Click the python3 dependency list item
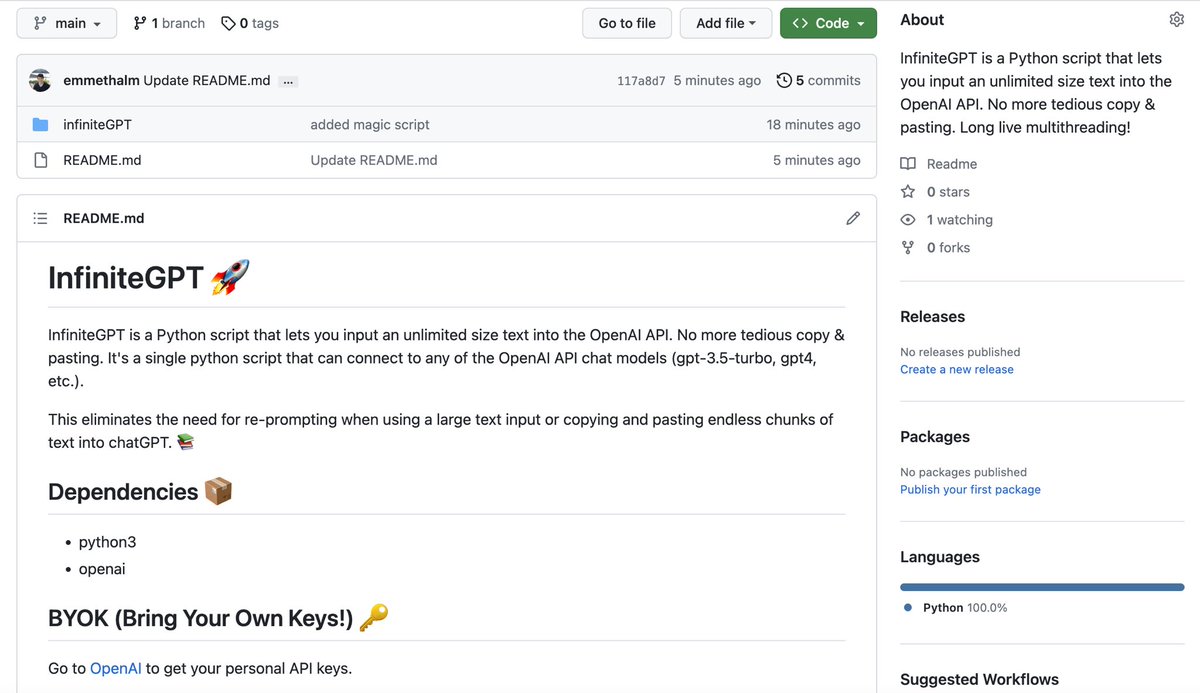 pos(107,542)
